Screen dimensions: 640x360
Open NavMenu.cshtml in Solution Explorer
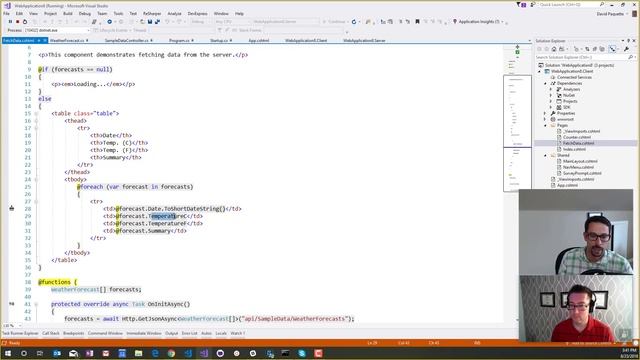578,167
